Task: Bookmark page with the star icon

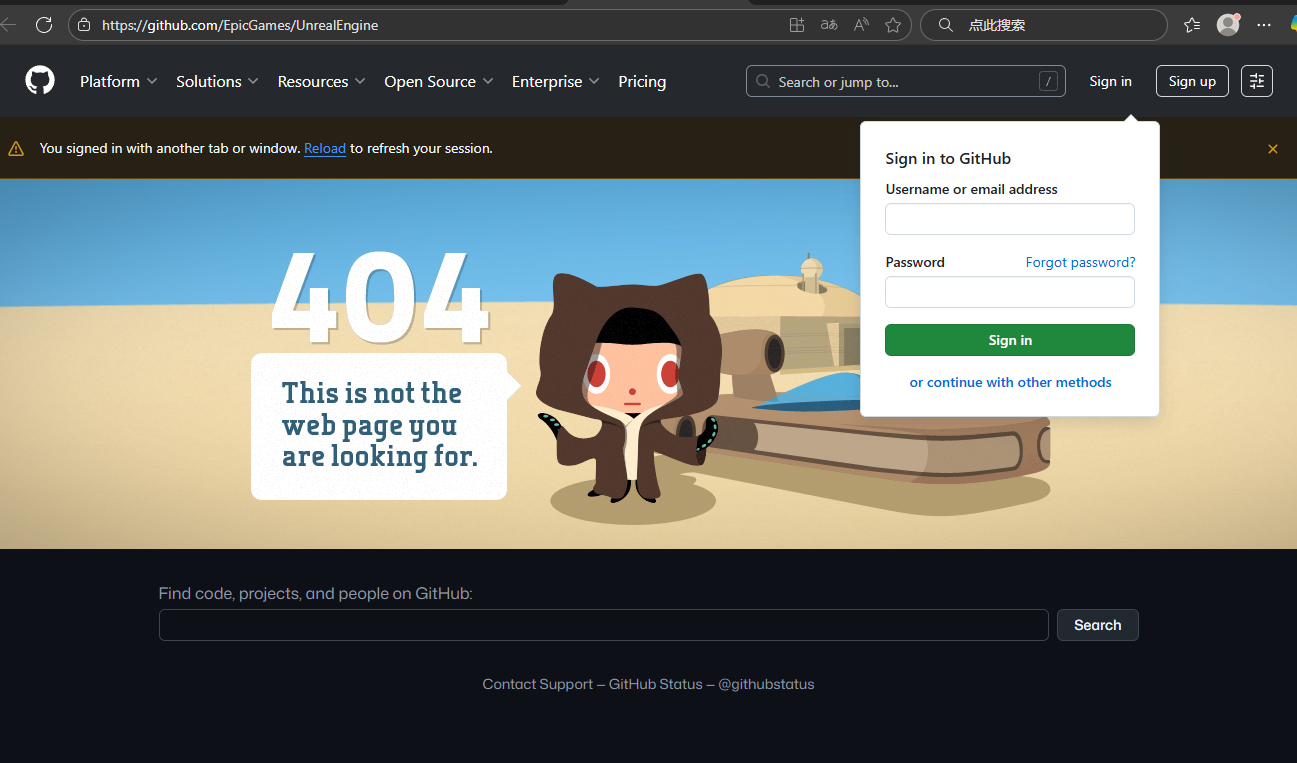Action: pos(893,25)
